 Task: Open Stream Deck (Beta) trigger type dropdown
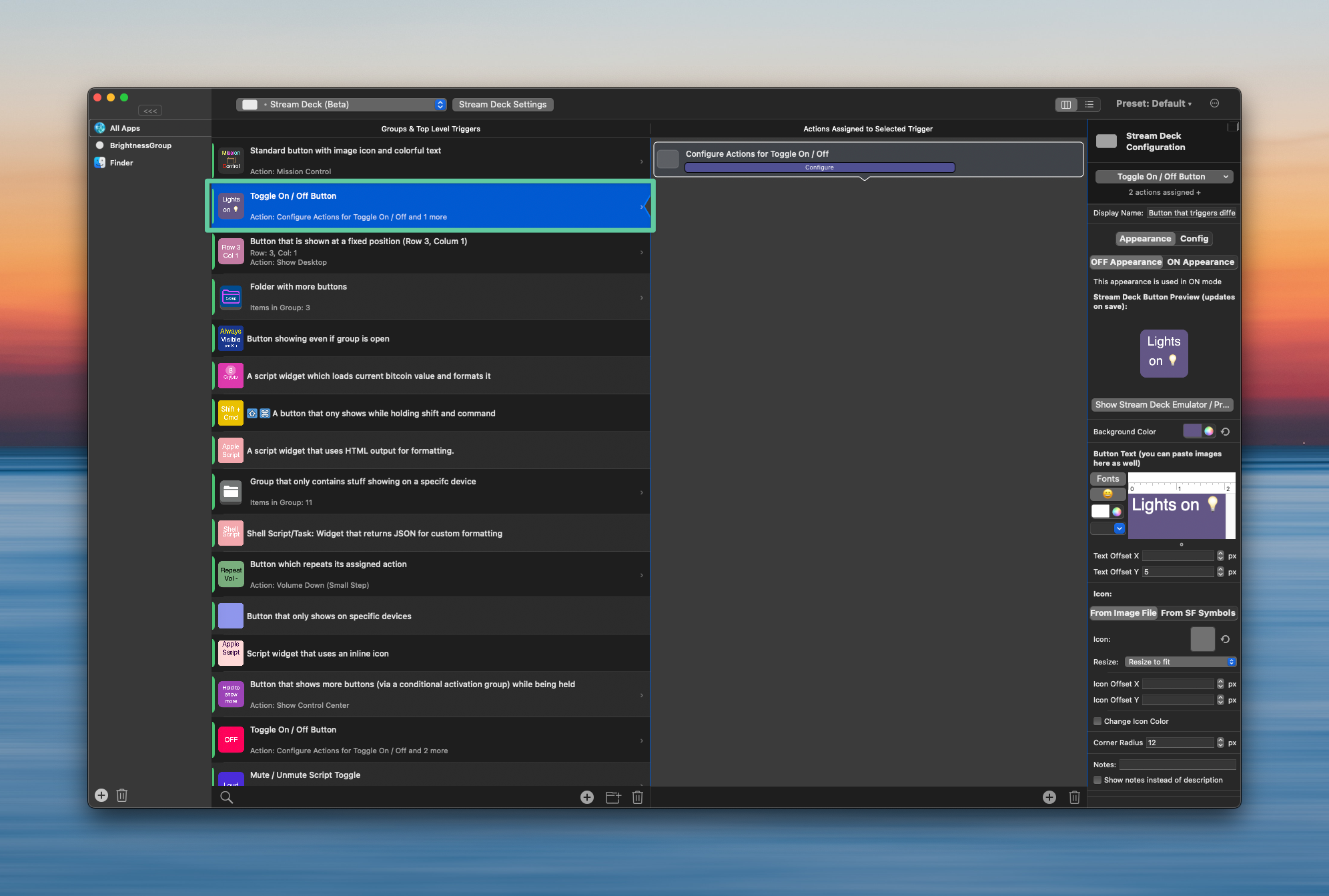342,104
